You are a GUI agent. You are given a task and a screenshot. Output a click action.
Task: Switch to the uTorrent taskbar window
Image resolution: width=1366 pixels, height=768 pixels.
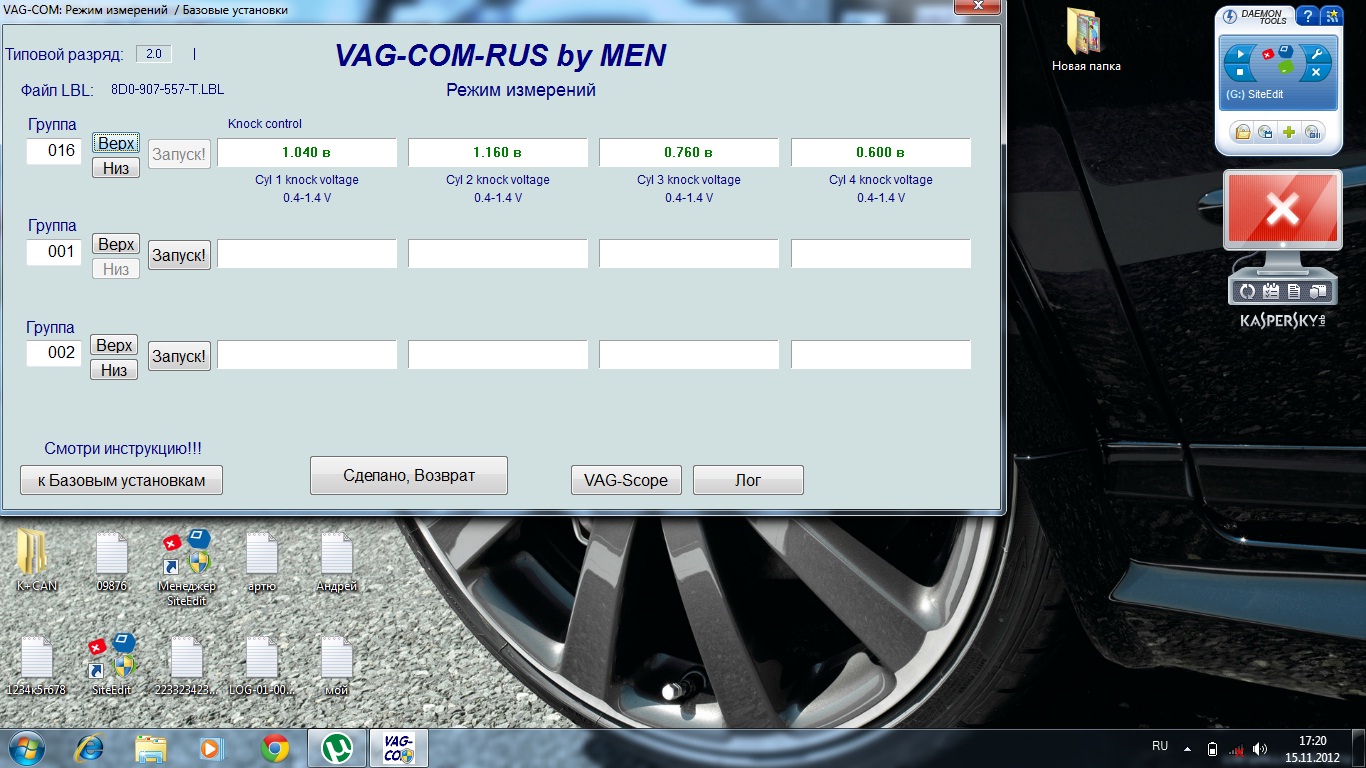pos(337,747)
